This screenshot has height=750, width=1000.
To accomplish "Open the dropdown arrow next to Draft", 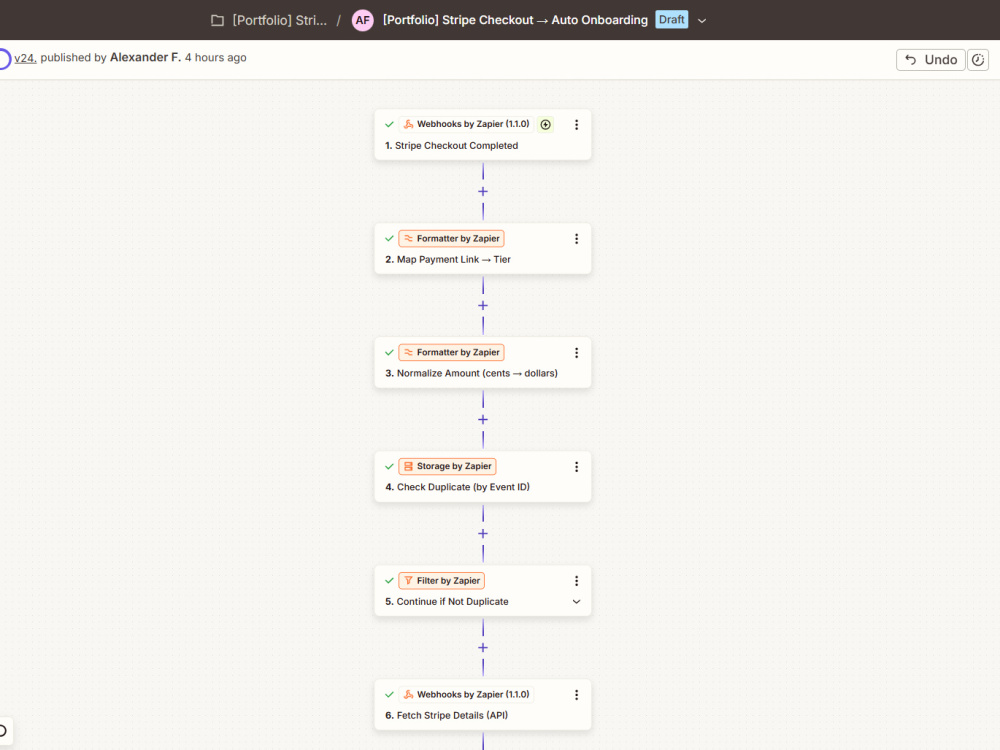I will 702,20.
